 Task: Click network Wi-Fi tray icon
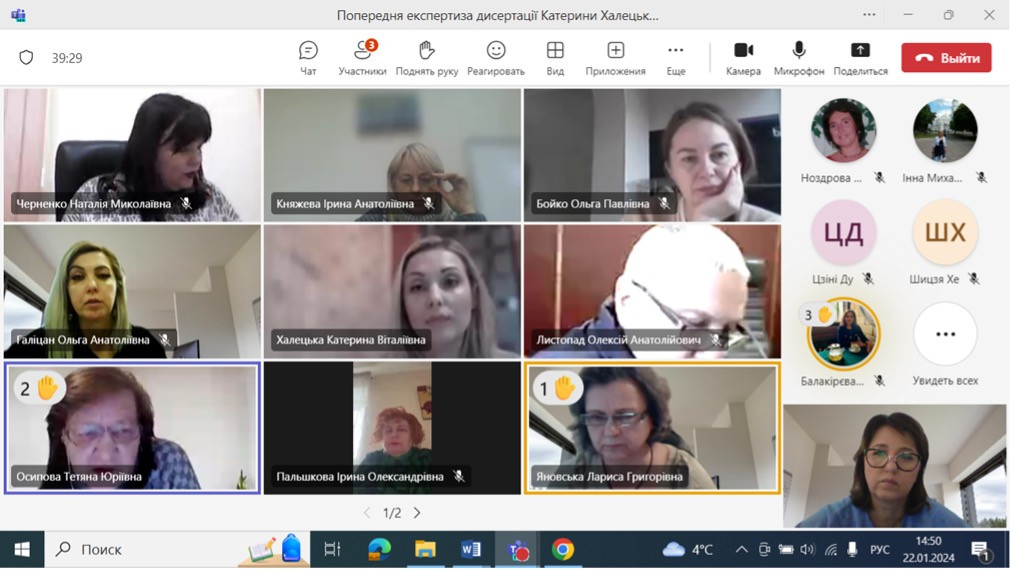831,549
